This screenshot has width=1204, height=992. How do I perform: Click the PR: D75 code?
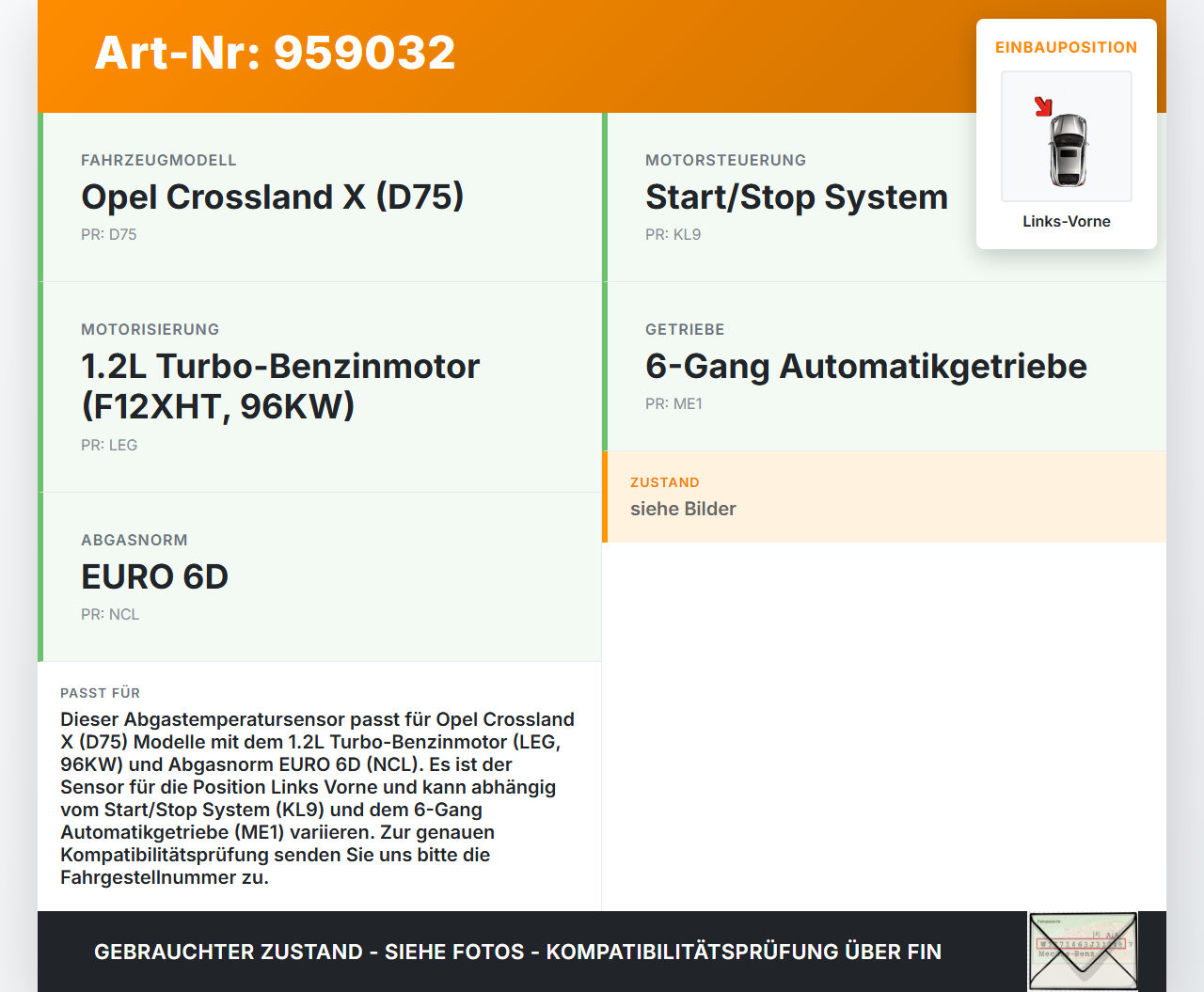coord(108,235)
